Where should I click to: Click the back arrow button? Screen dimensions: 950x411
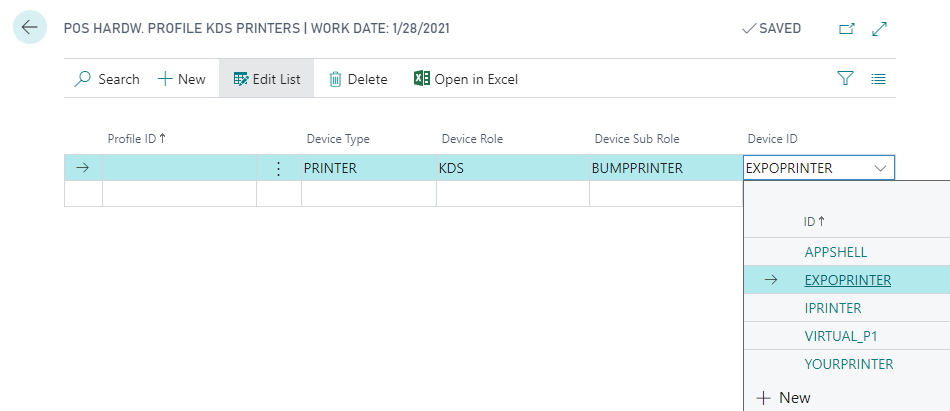point(29,28)
